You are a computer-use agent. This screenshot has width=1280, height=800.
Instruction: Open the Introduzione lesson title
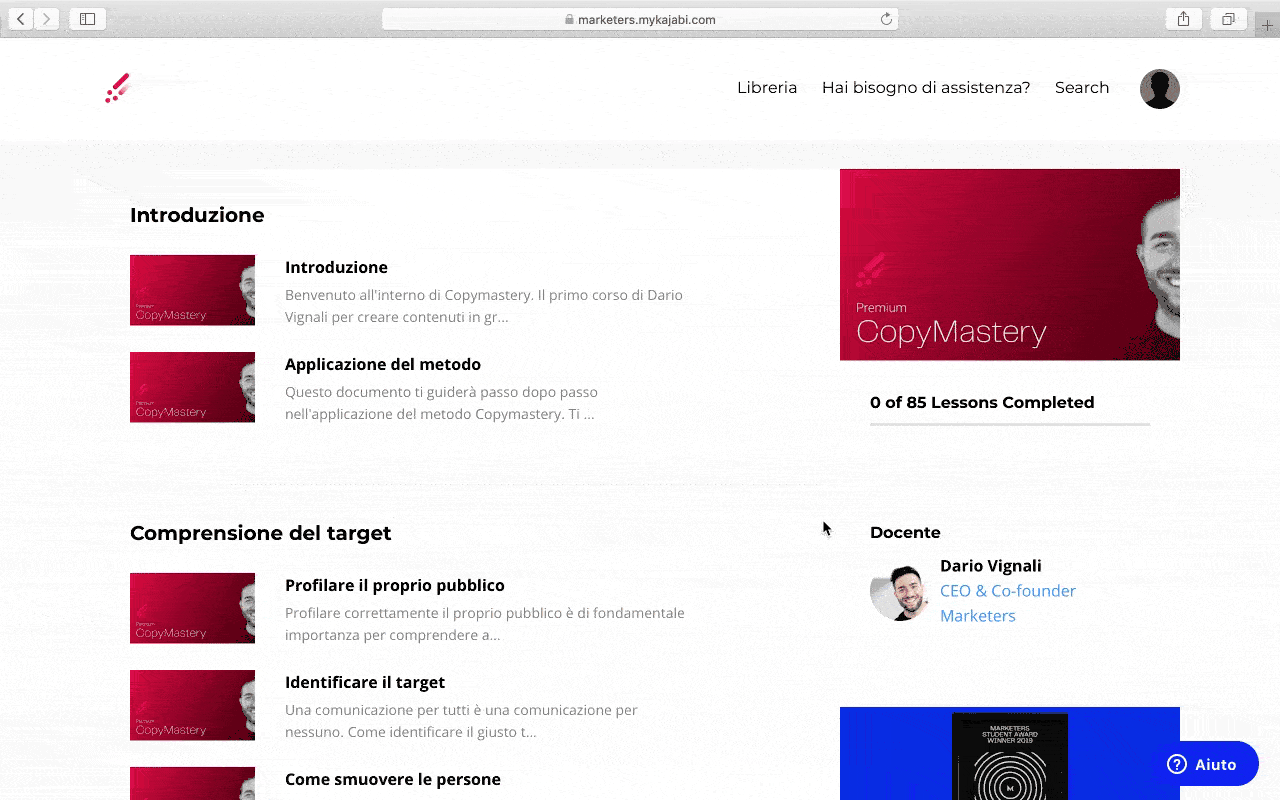(x=336, y=267)
